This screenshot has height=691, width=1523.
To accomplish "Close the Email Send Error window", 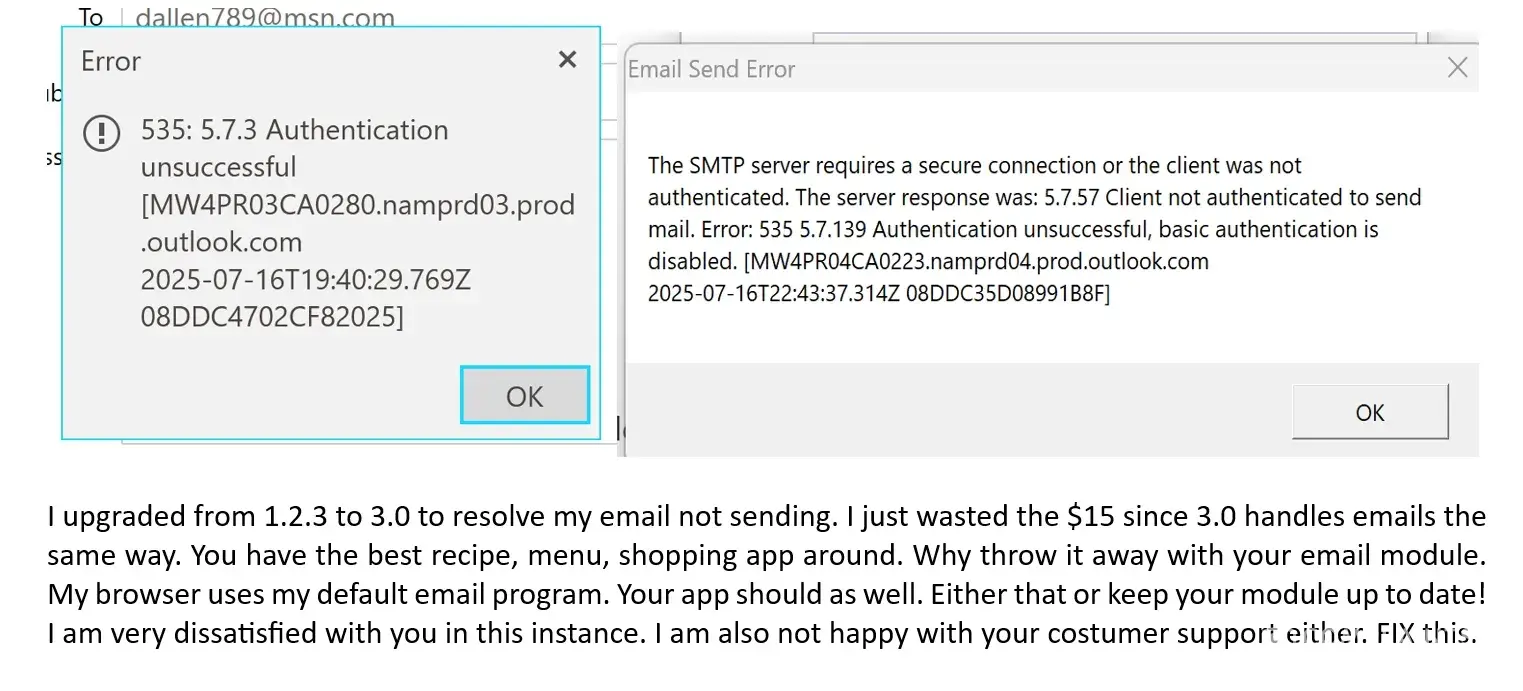I will (x=1458, y=68).
